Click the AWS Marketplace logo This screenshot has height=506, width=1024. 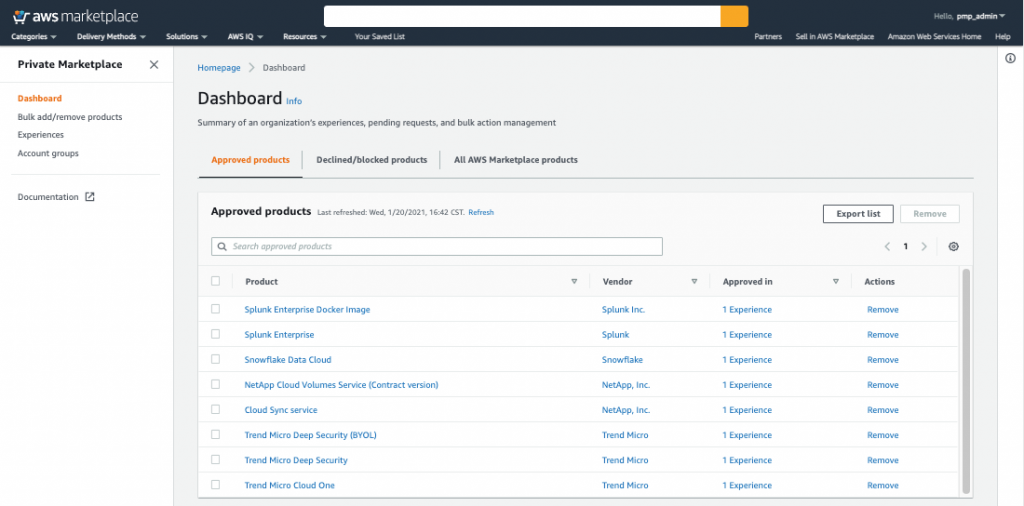(75, 17)
